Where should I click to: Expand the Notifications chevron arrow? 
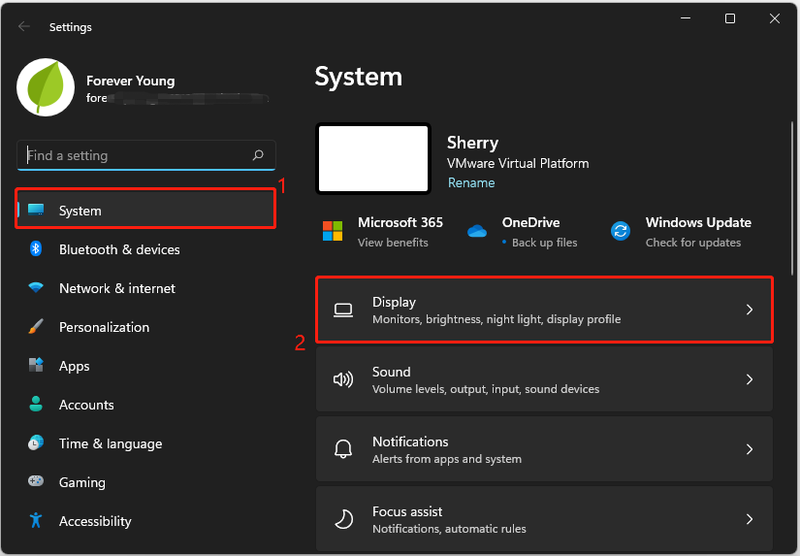pos(749,449)
